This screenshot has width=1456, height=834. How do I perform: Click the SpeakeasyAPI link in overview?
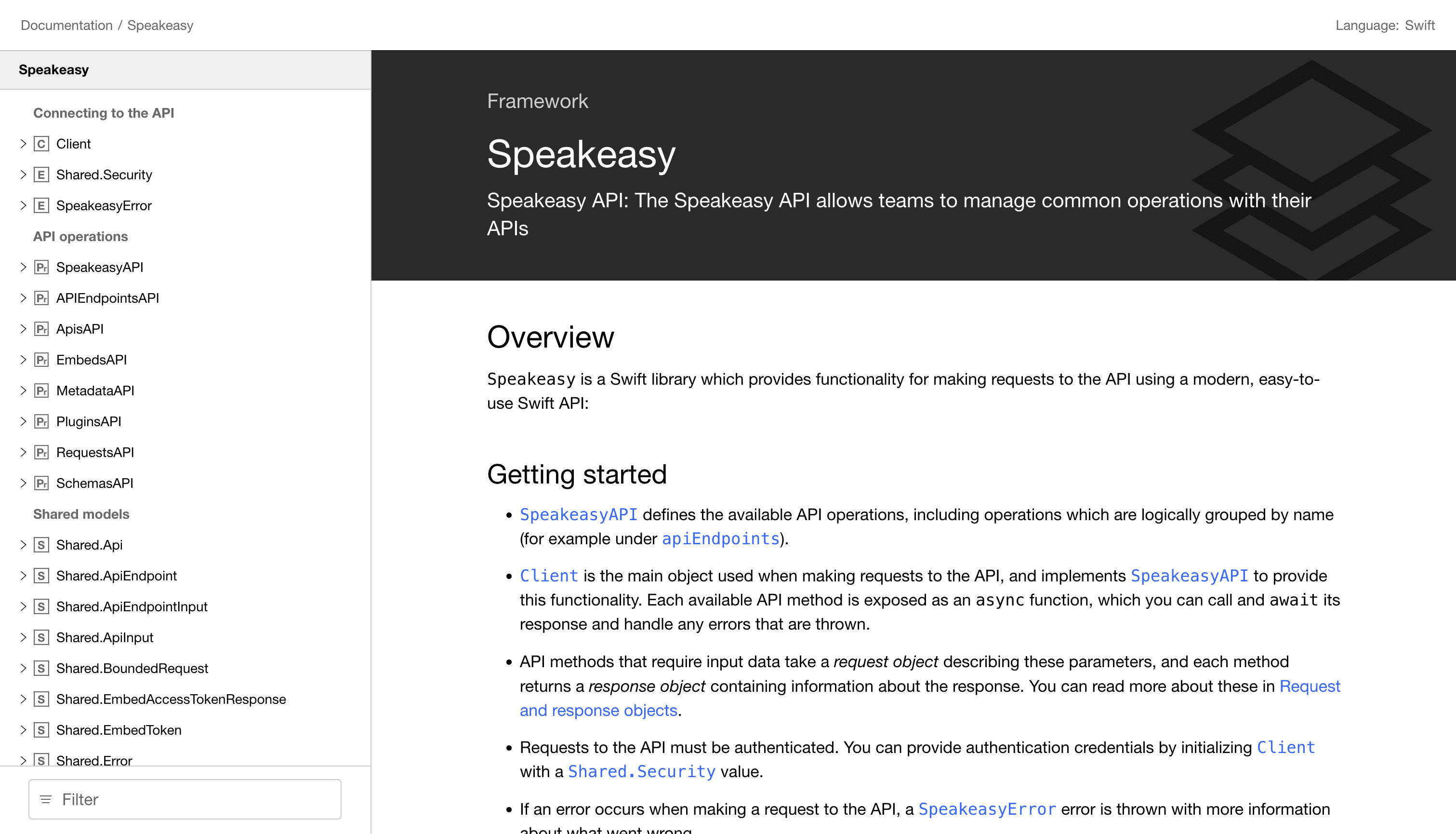pyautogui.click(x=578, y=514)
